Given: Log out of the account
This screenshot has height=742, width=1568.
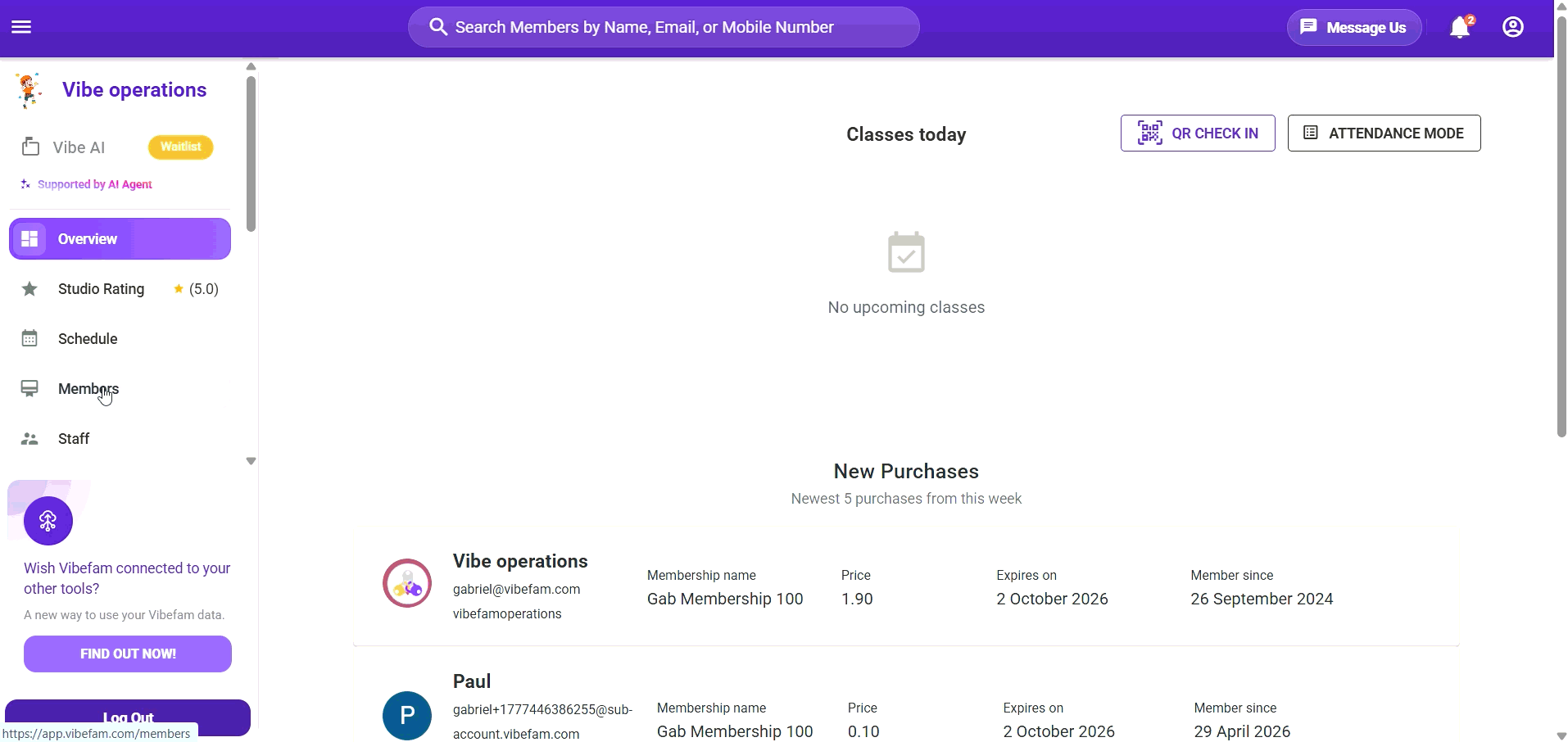Looking at the screenshot, I should pos(128,717).
